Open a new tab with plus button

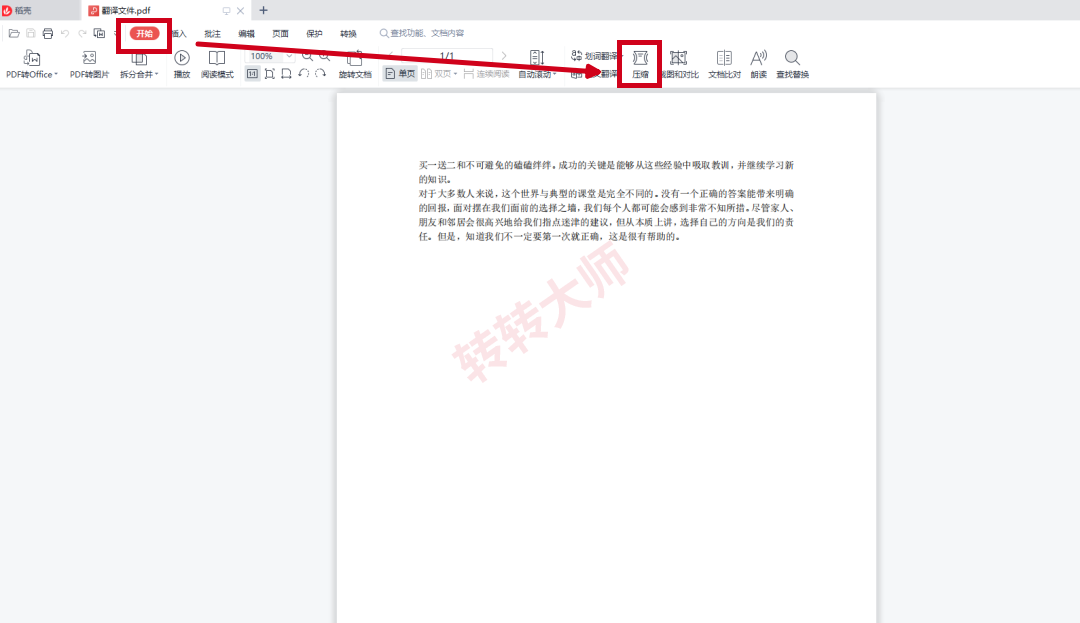(x=263, y=10)
